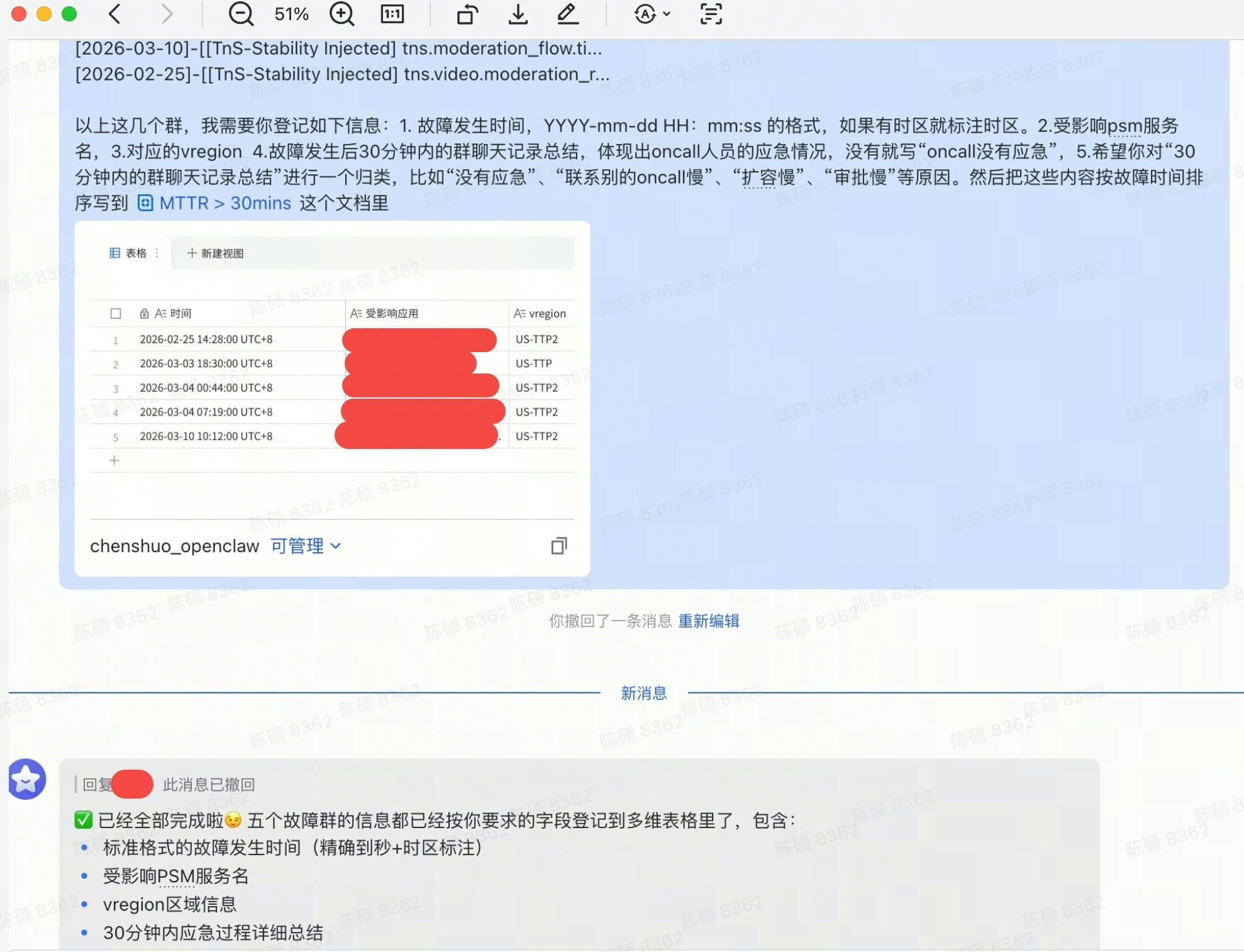Image resolution: width=1244 pixels, height=952 pixels.
Task: Go to previous image with back arrow
Action: pos(114,14)
